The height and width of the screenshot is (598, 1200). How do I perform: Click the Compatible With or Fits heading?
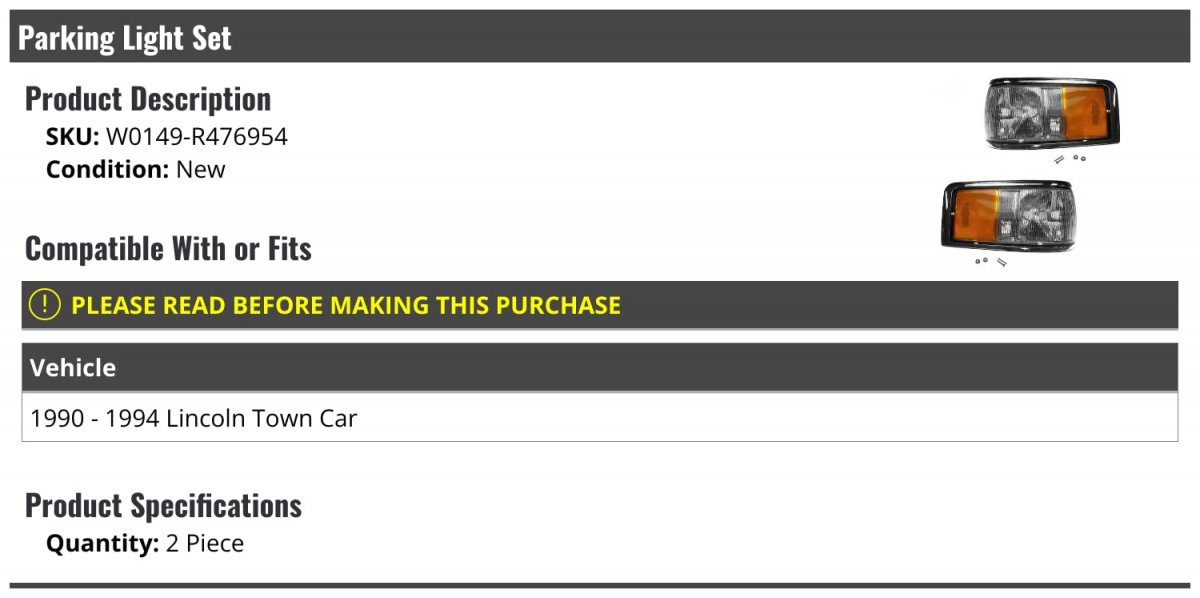click(x=168, y=248)
